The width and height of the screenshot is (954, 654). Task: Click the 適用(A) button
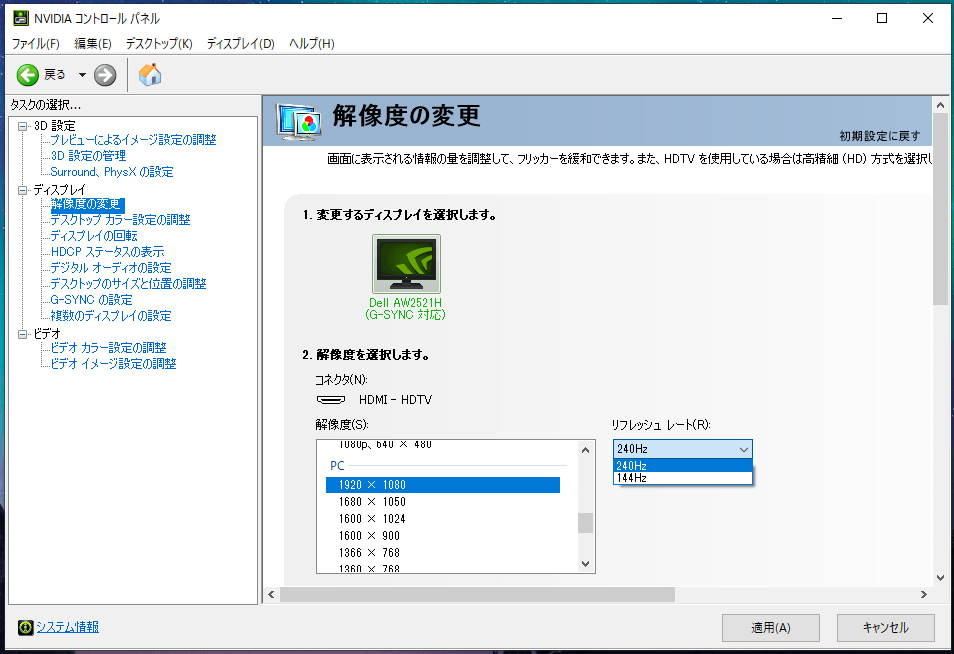click(770, 628)
